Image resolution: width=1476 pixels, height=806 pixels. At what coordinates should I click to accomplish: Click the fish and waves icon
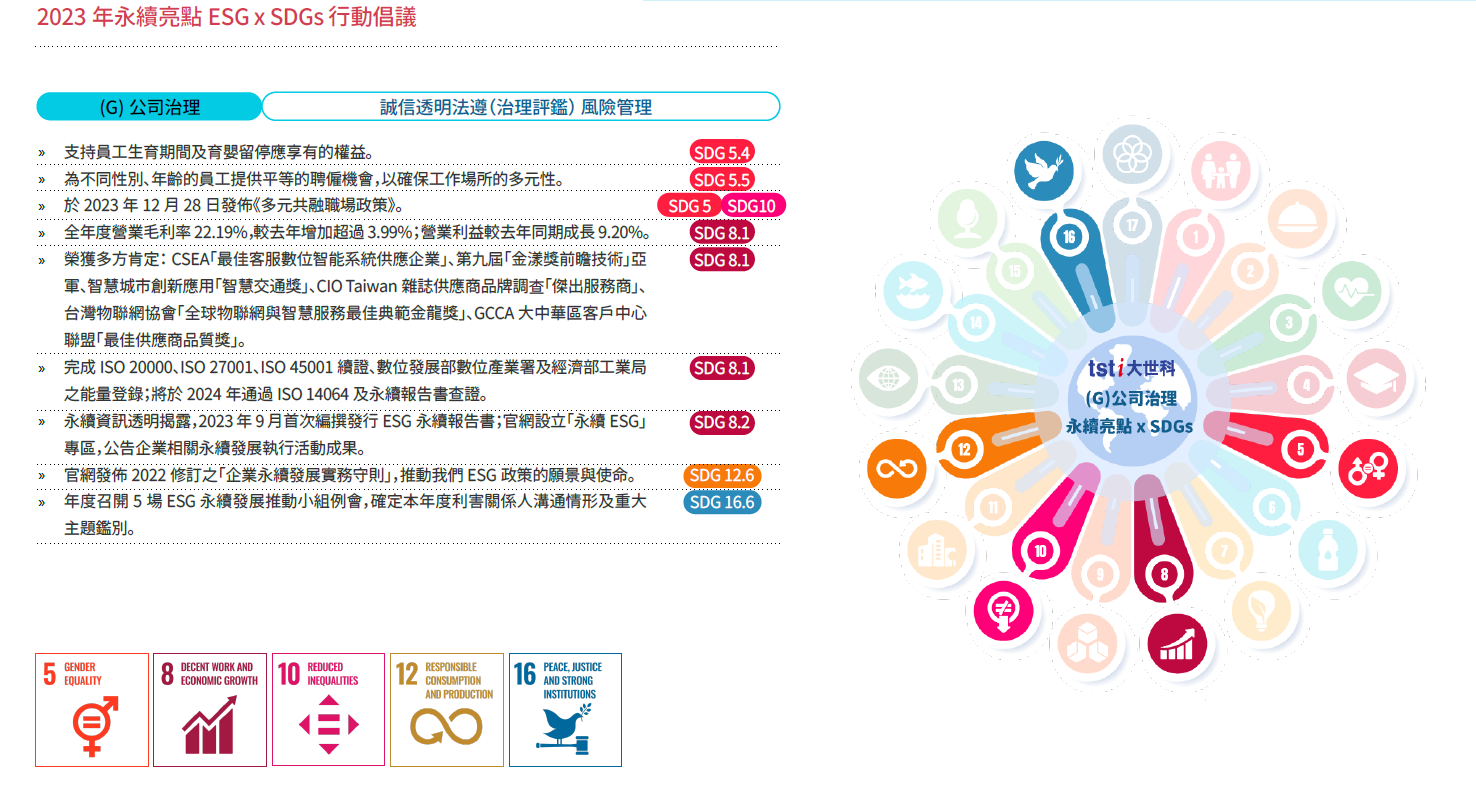pos(912,290)
